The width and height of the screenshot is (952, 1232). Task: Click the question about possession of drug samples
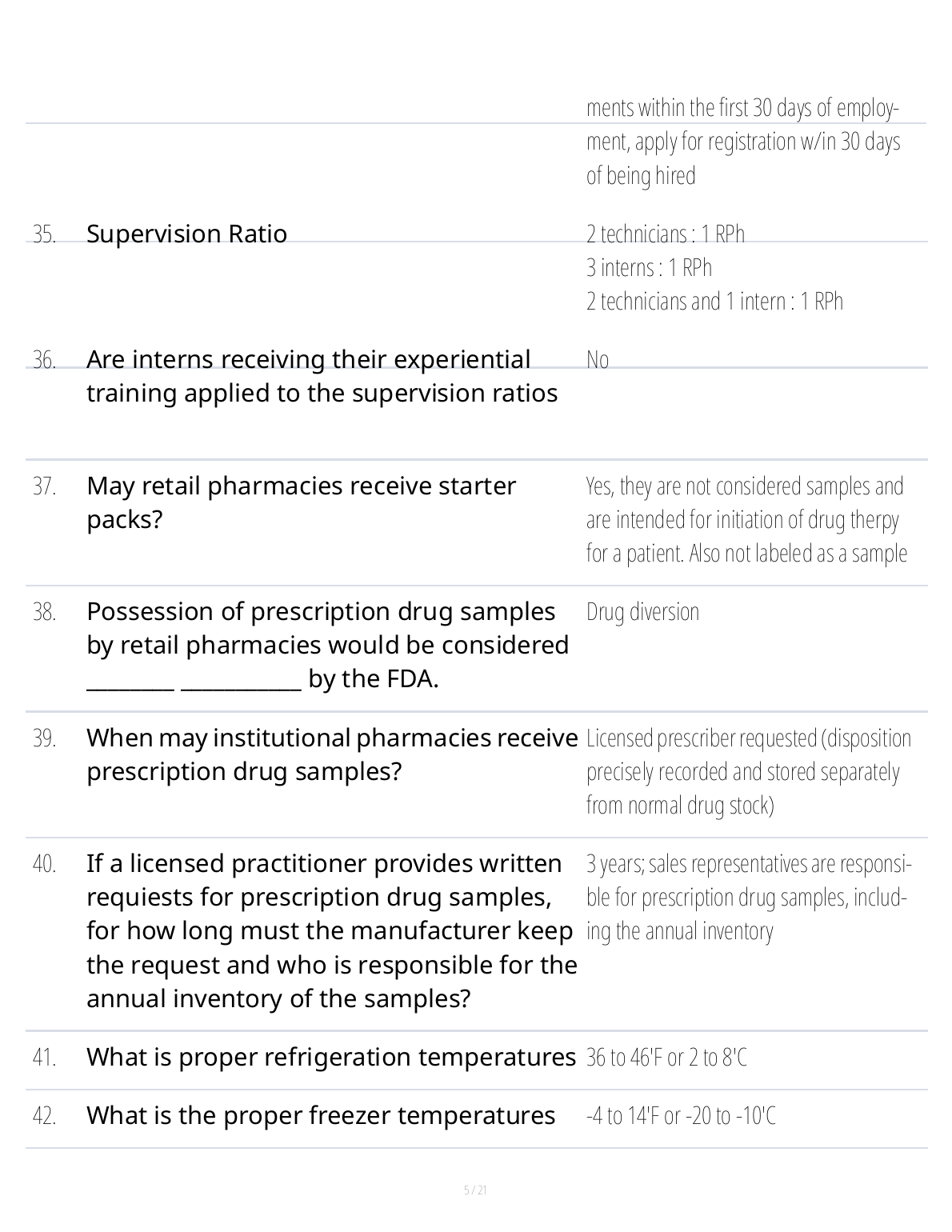point(327,645)
